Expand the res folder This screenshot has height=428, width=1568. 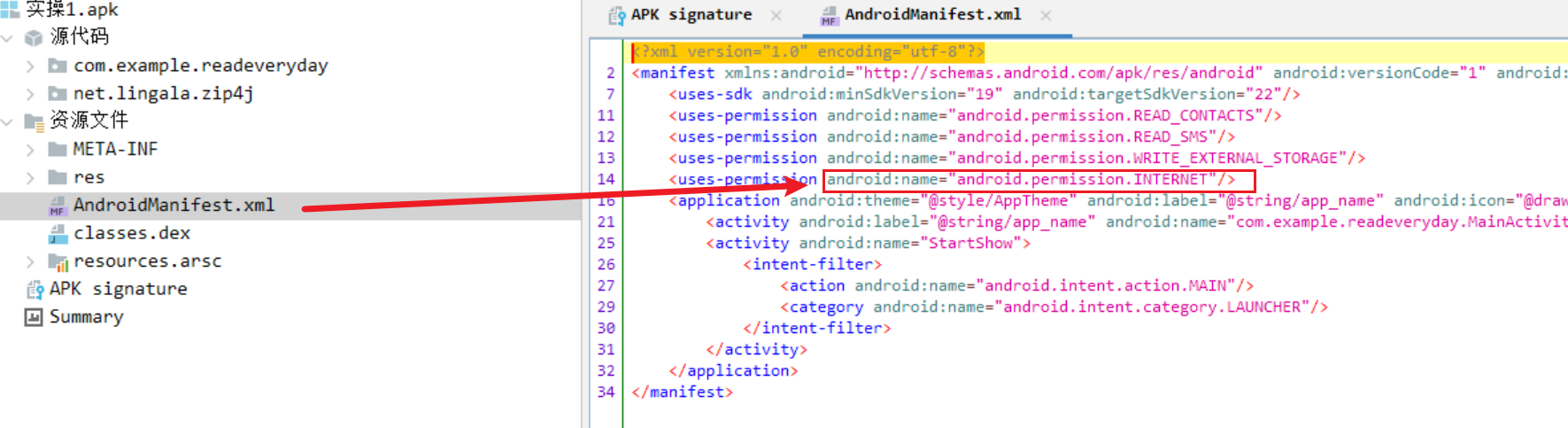point(30,178)
